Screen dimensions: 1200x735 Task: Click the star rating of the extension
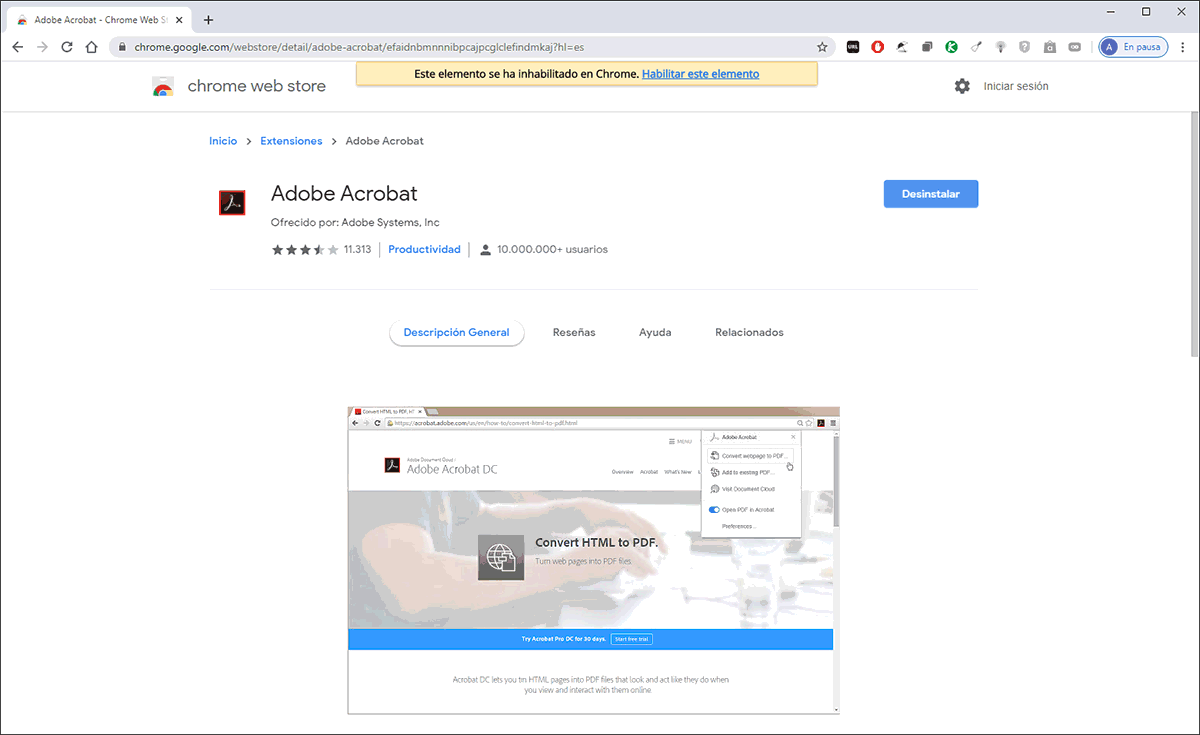point(305,250)
